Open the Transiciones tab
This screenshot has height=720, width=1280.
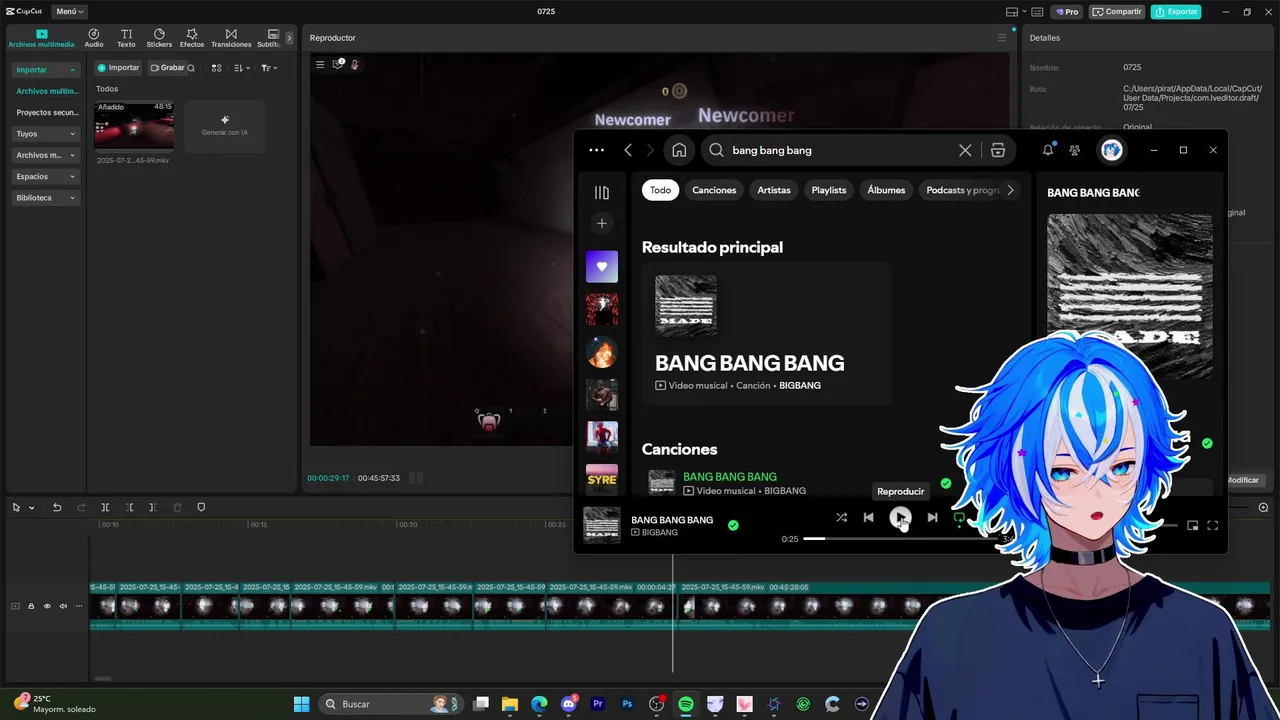pyautogui.click(x=231, y=38)
